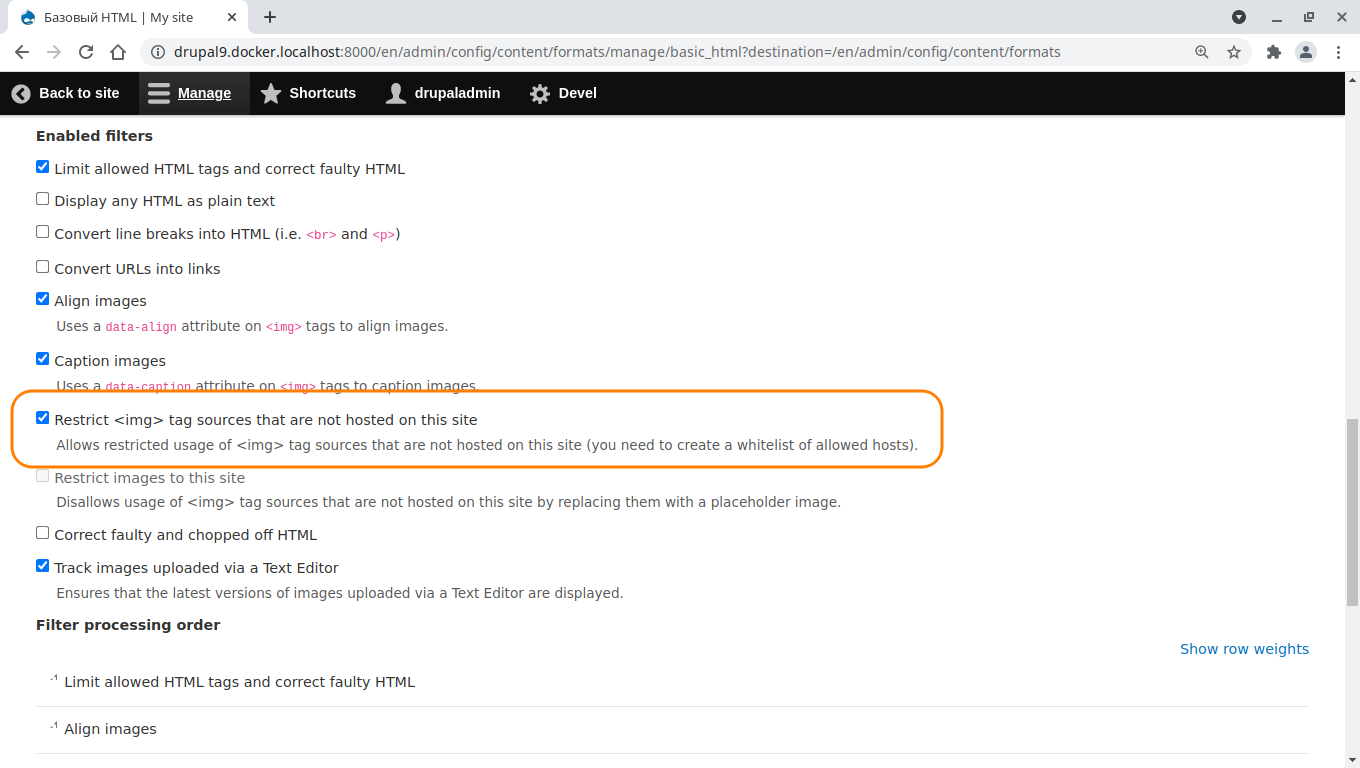Viewport: 1360px width, 768px height.
Task: Click the drupaladmin person icon
Action: point(396,93)
